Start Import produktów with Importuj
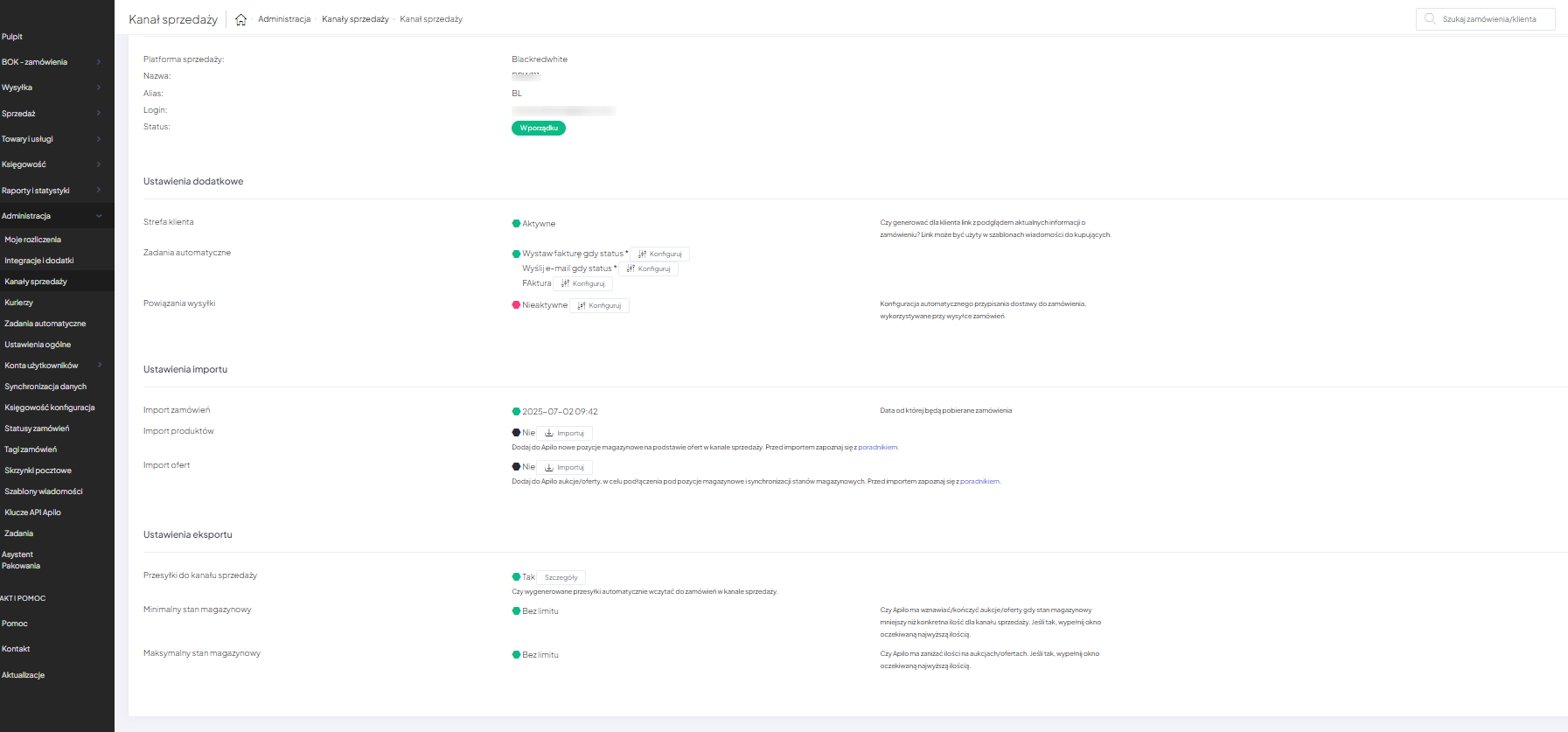This screenshot has width=1568, height=732. pos(565,434)
